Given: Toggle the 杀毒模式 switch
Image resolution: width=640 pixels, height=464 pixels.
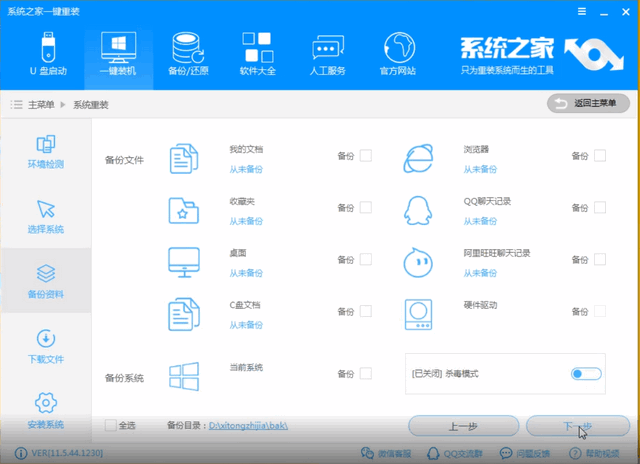Looking at the screenshot, I should [x=586, y=374].
